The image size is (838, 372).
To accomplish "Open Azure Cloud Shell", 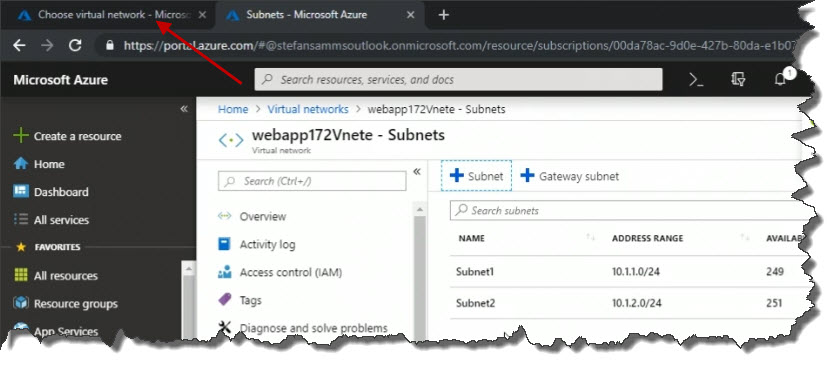I will coord(696,80).
